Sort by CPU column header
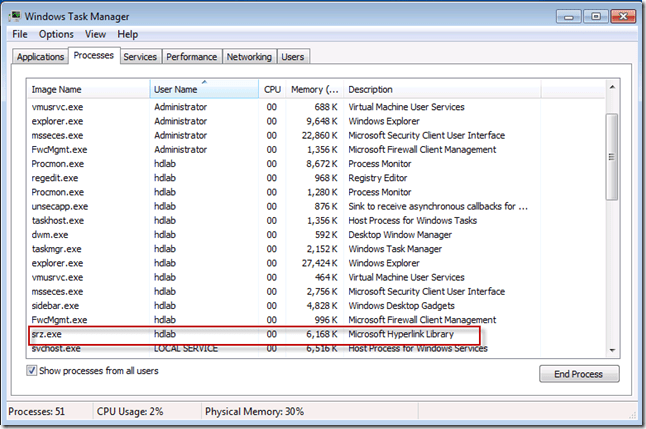 [x=272, y=89]
